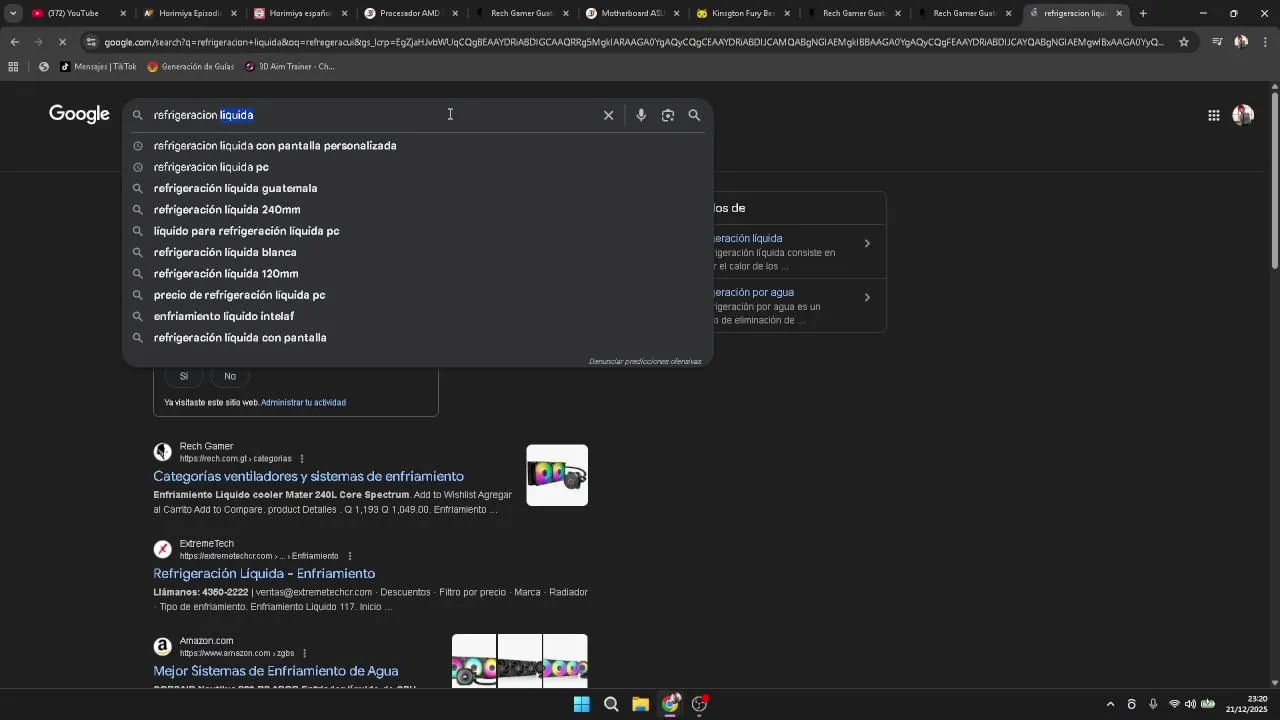The width and height of the screenshot is (1280, 720).
Task: Click 'Denunciar predicciones ofensivas' link
Action: click(645, 361)
